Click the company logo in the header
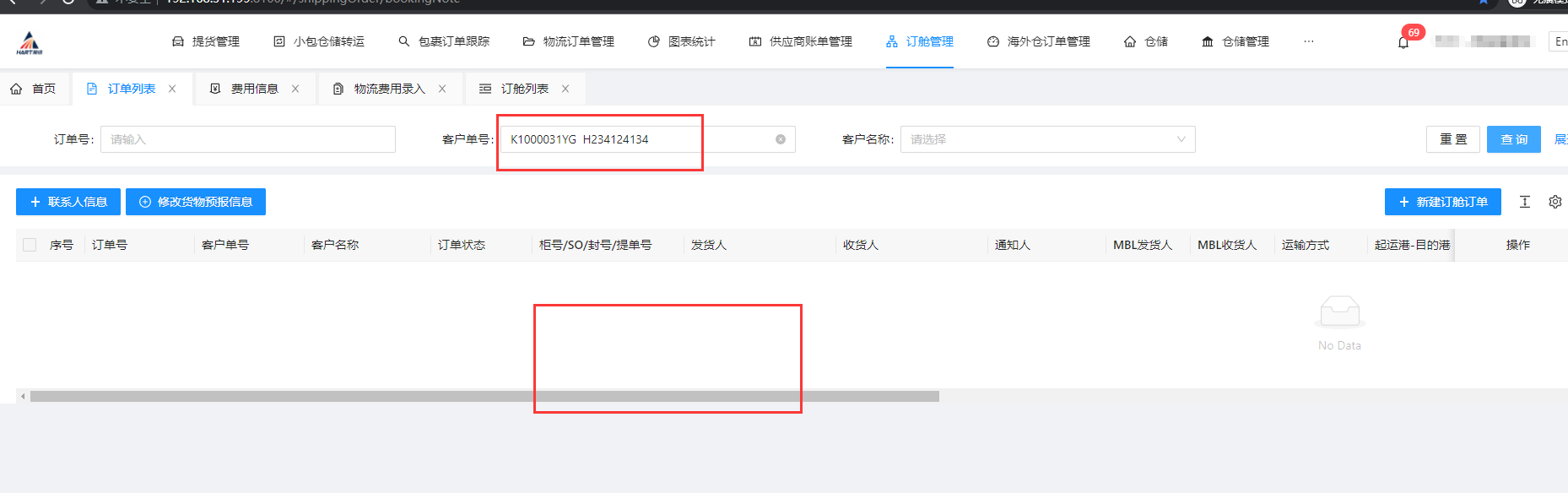 30,42
